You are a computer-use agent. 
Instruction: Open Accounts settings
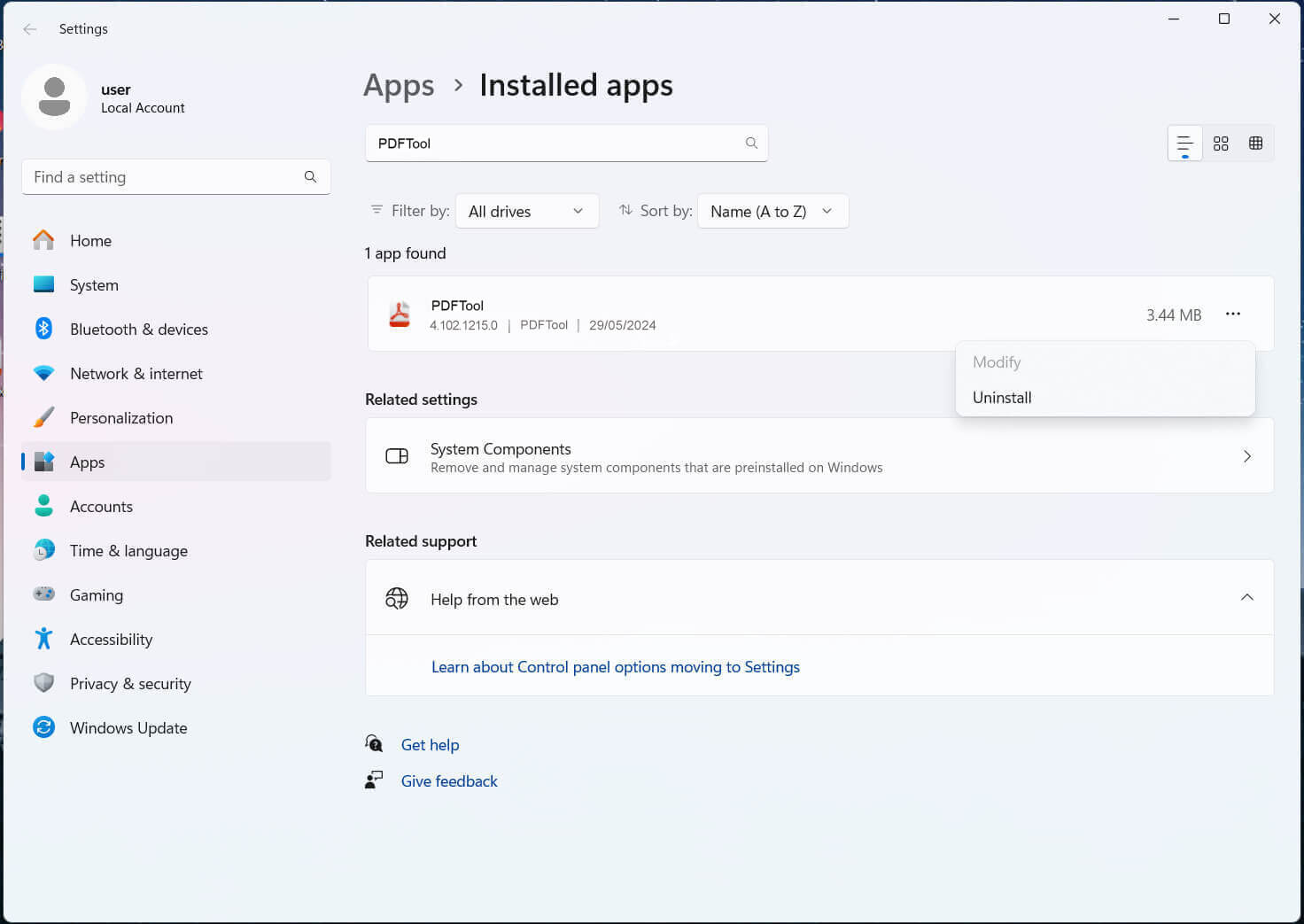click(x=176, y=506)
